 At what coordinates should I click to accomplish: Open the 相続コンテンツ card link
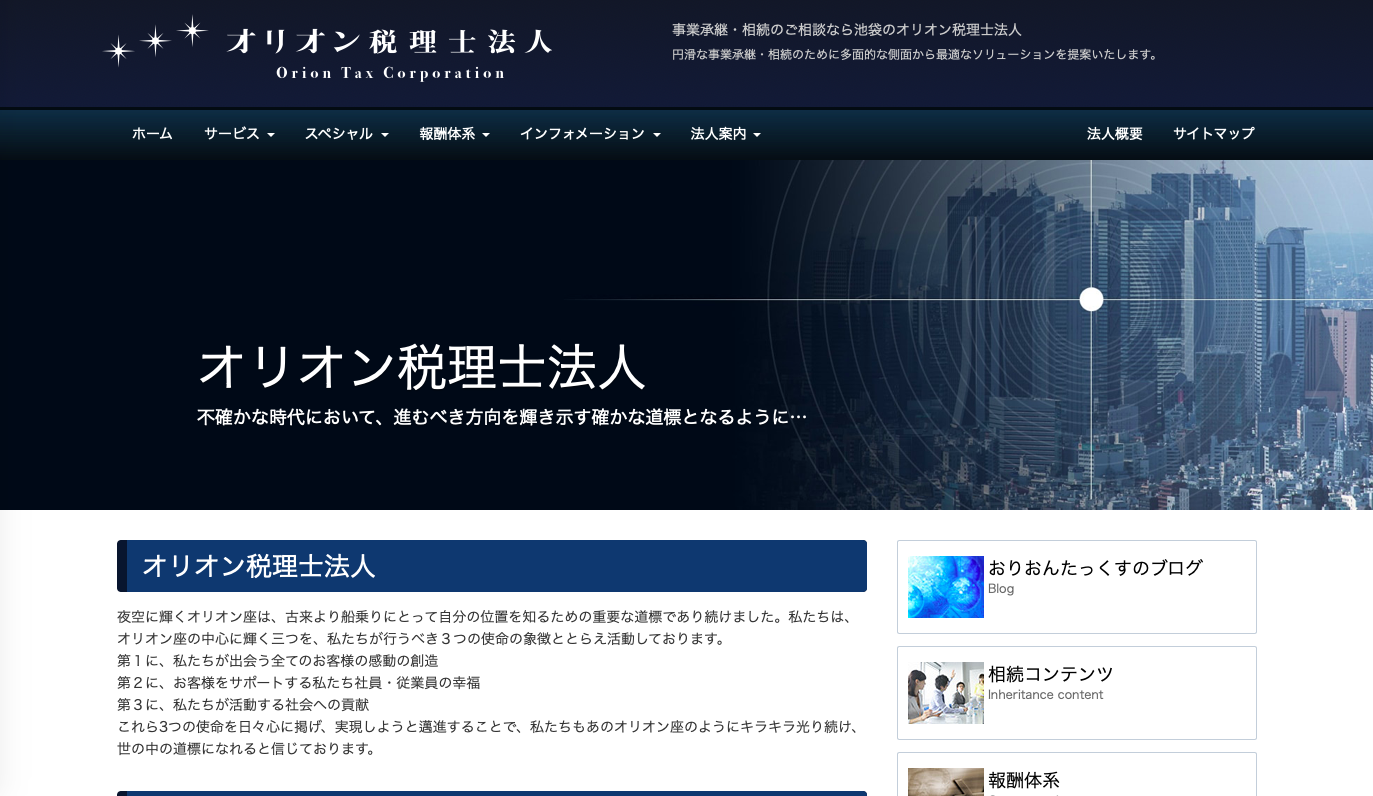[x=1077, y=693]
